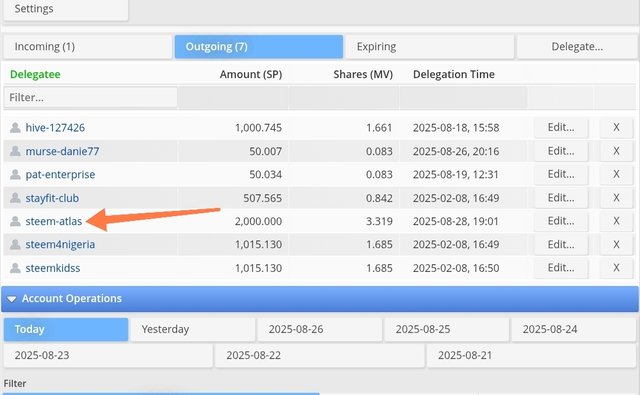Show operations for 2025-08-22
The height and width of the screenshot is (395, 640).
[x=320, y=355]
